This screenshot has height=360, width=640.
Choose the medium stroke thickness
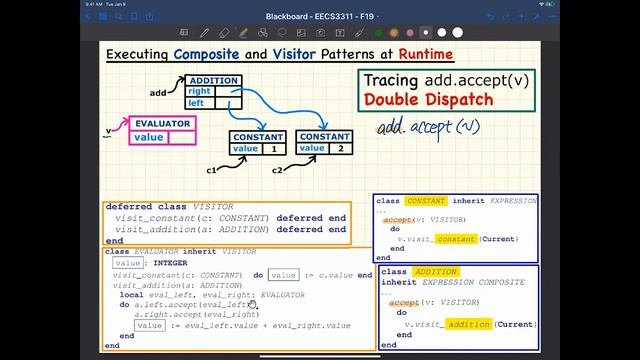tap(442, 33)
